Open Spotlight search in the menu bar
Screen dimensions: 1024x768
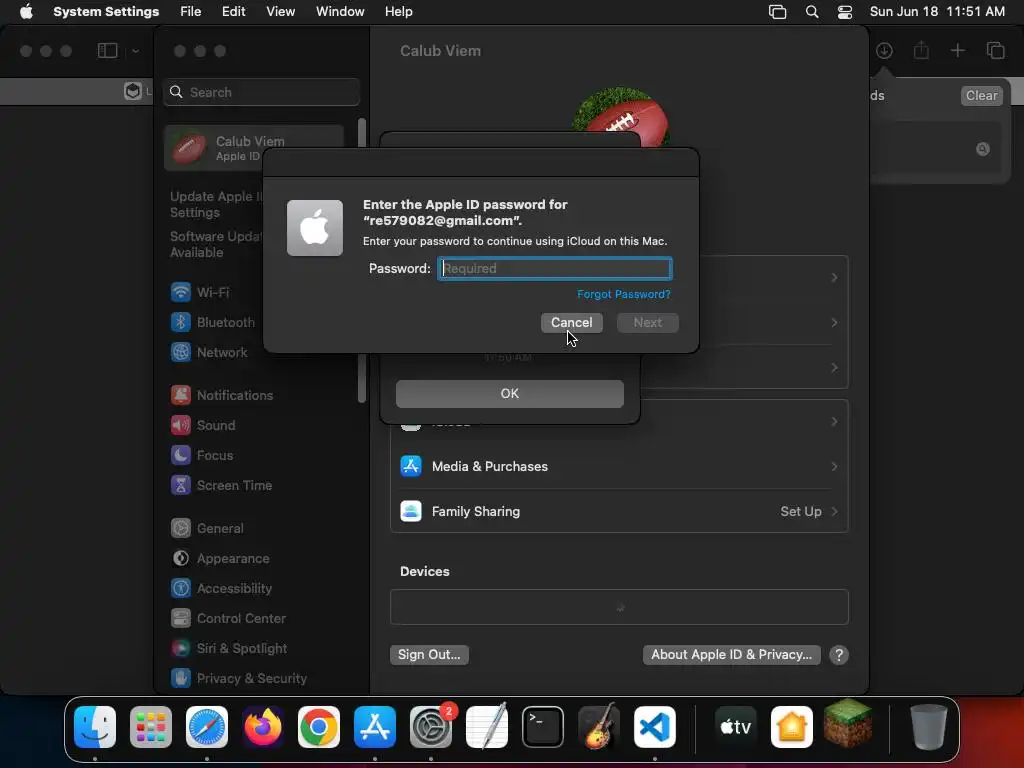pos(812,12)
